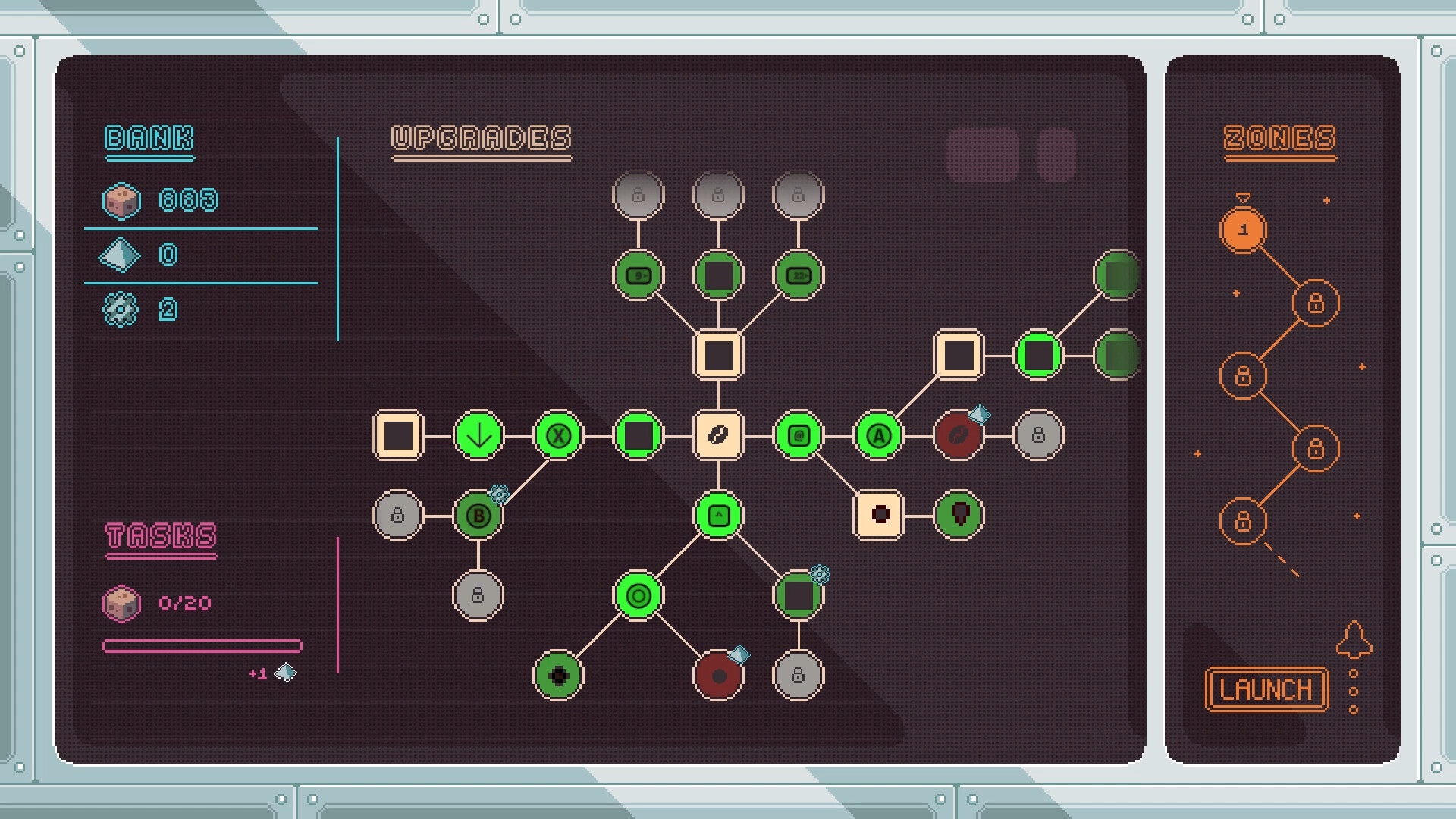1456x819 pixels.
Task: Select the dark green pin-shaped upgrade node
Action: (958, 516)
